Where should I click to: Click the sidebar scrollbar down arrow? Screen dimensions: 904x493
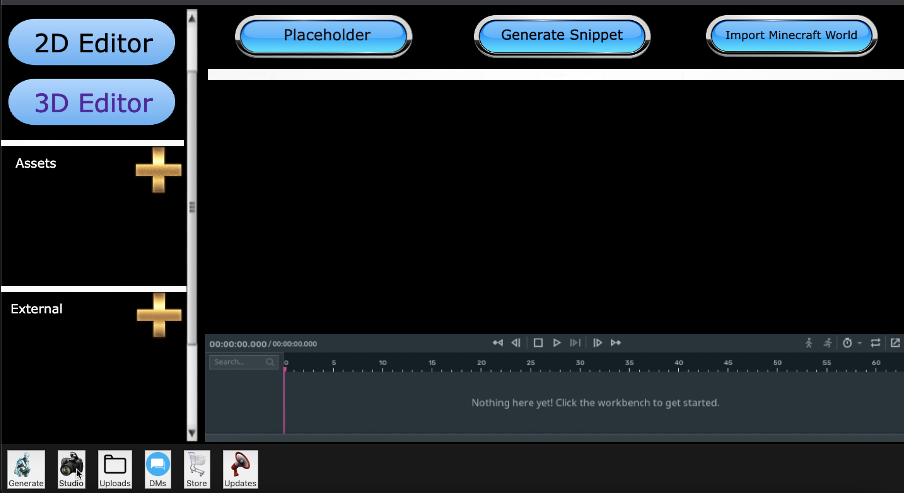[192, 434]
